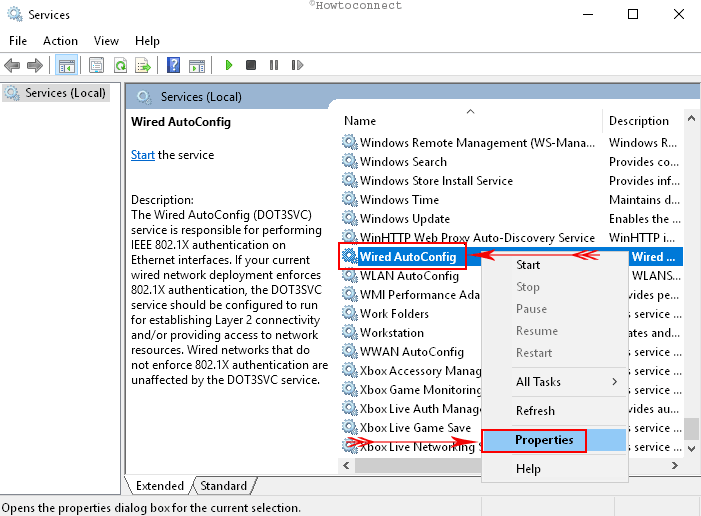Screen dimensions: 701x516
Task: Select WinHTTP Web Proxy Auto-Discovery Service
Action: point(512,237)
